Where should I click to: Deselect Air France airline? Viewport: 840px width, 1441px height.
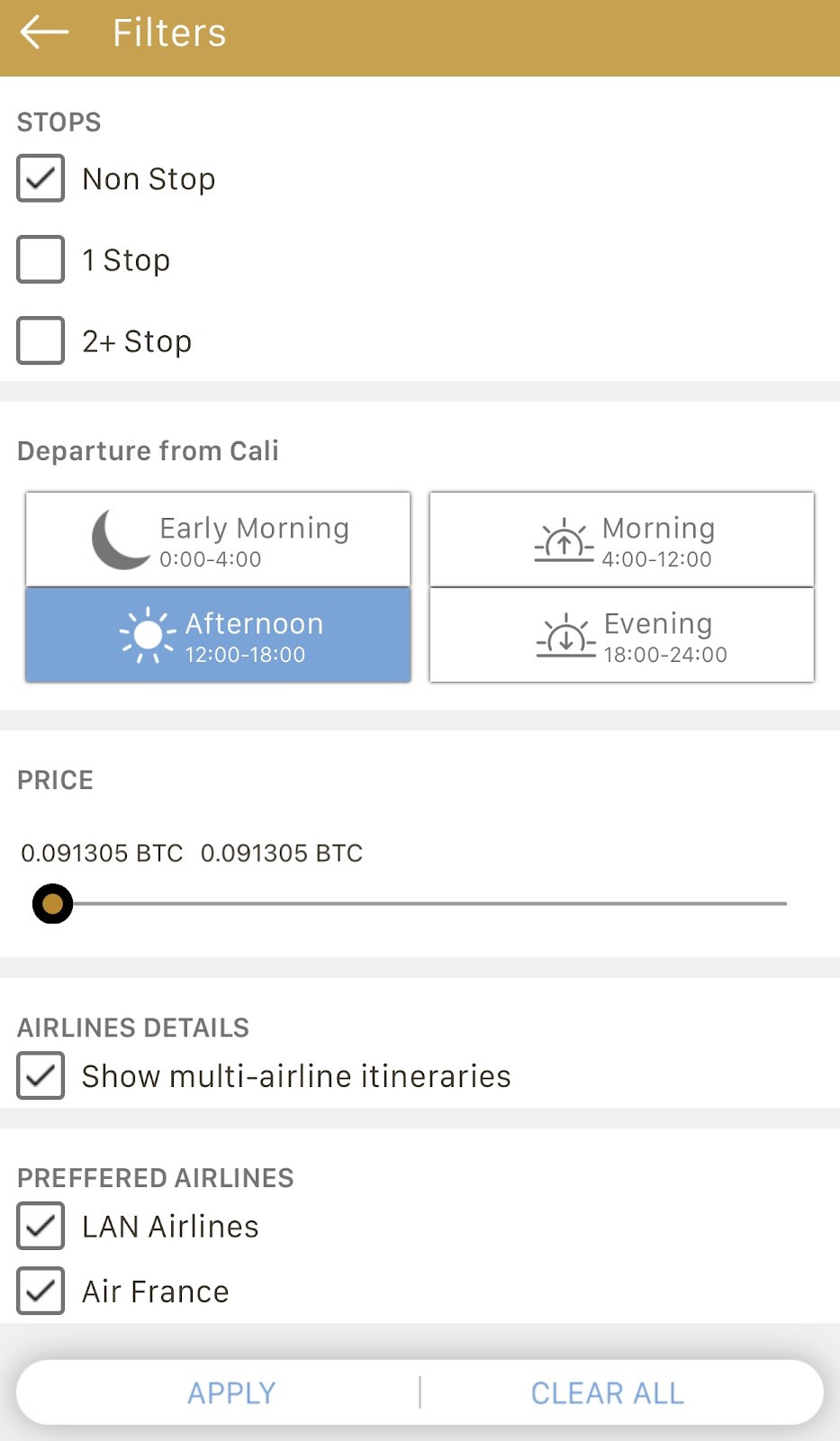41,1291
